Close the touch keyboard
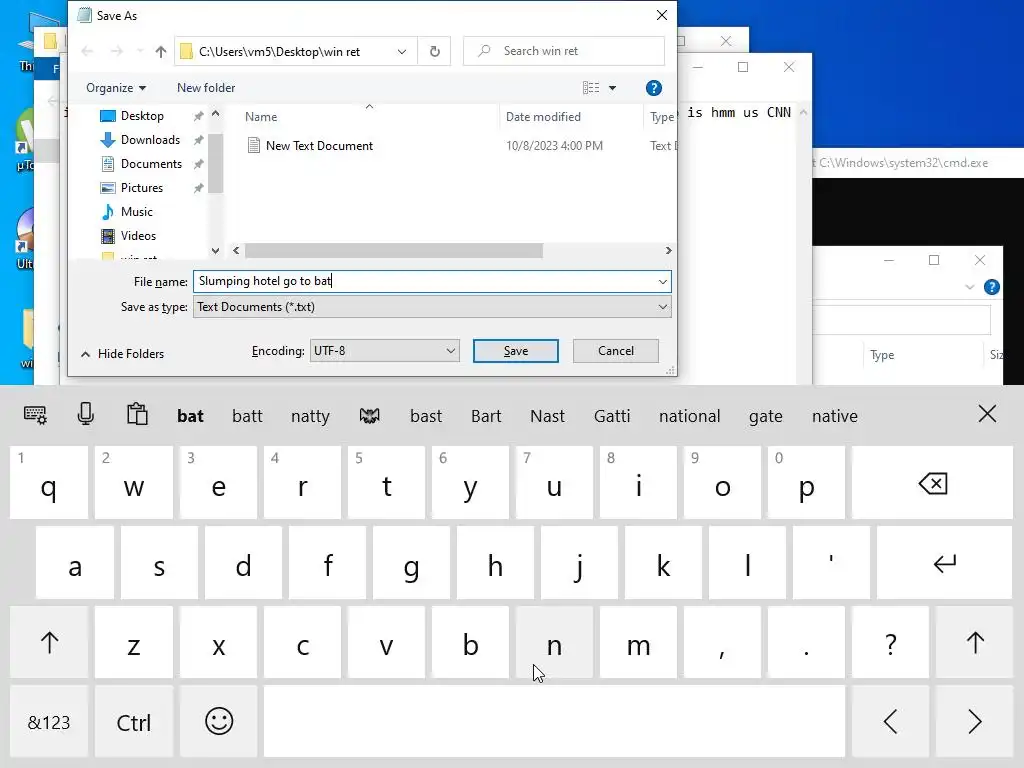Viewport: 1024px width, 768px height. (987, 413)
